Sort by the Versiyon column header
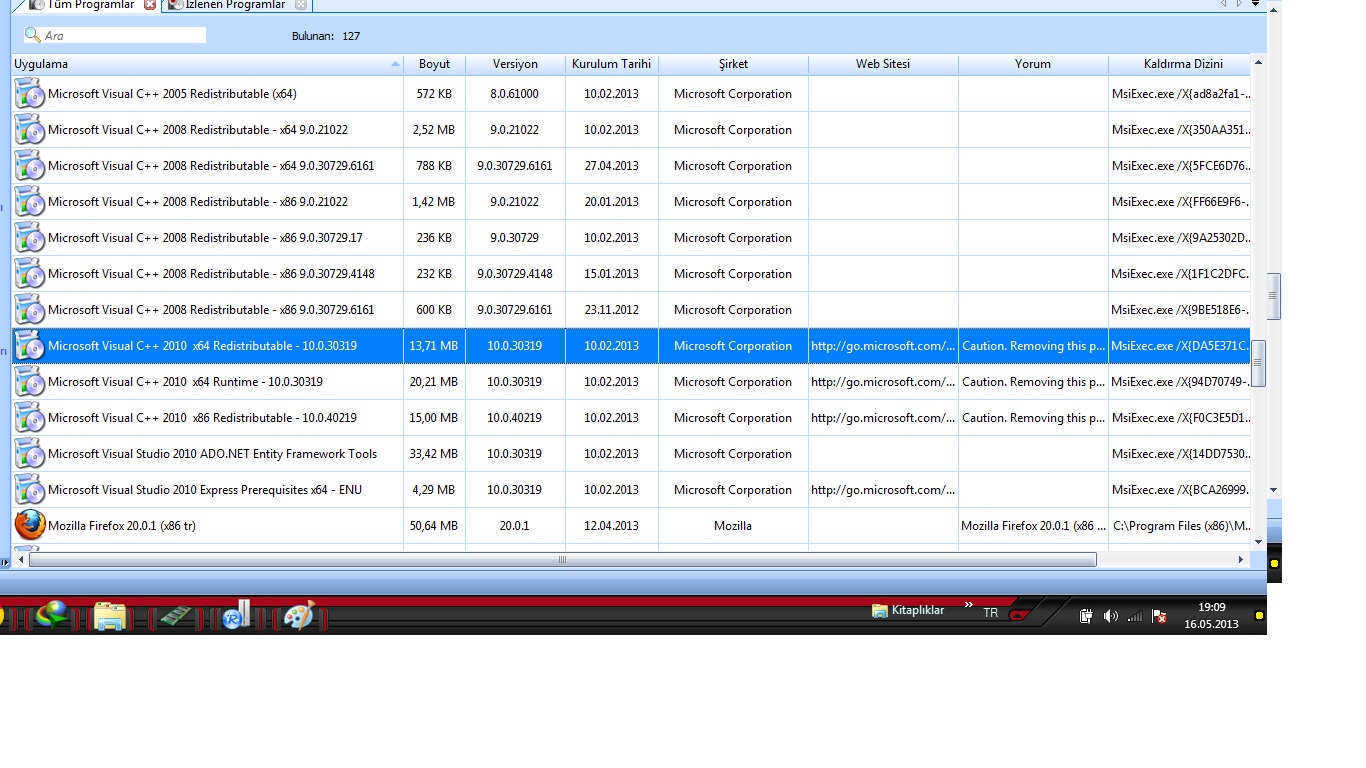Image resolution: width=1366 pixels, height=768 pixels. click(515, 64)
